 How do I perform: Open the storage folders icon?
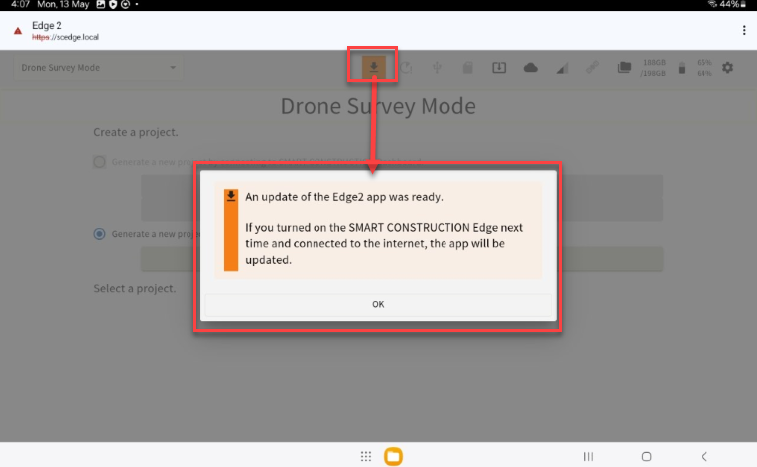pyautogui.click(x=624, y=68)
